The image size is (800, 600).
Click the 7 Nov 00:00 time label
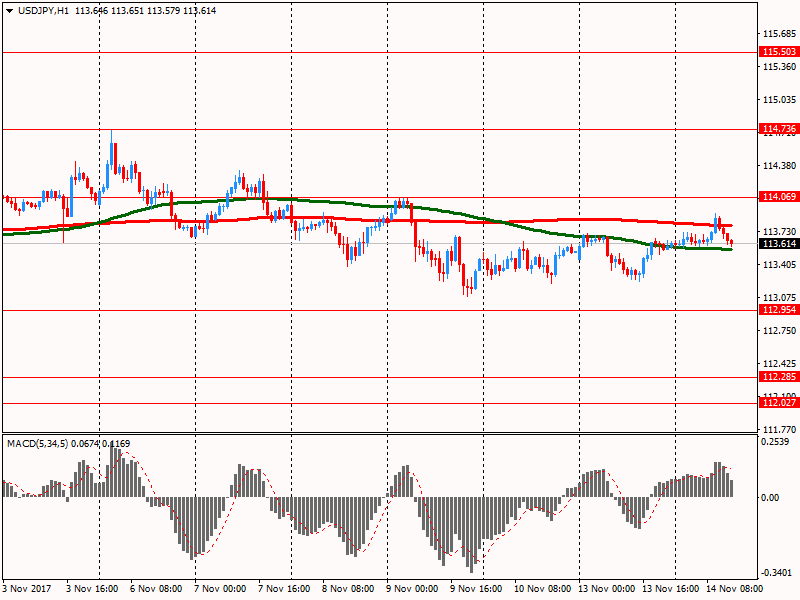220,588
